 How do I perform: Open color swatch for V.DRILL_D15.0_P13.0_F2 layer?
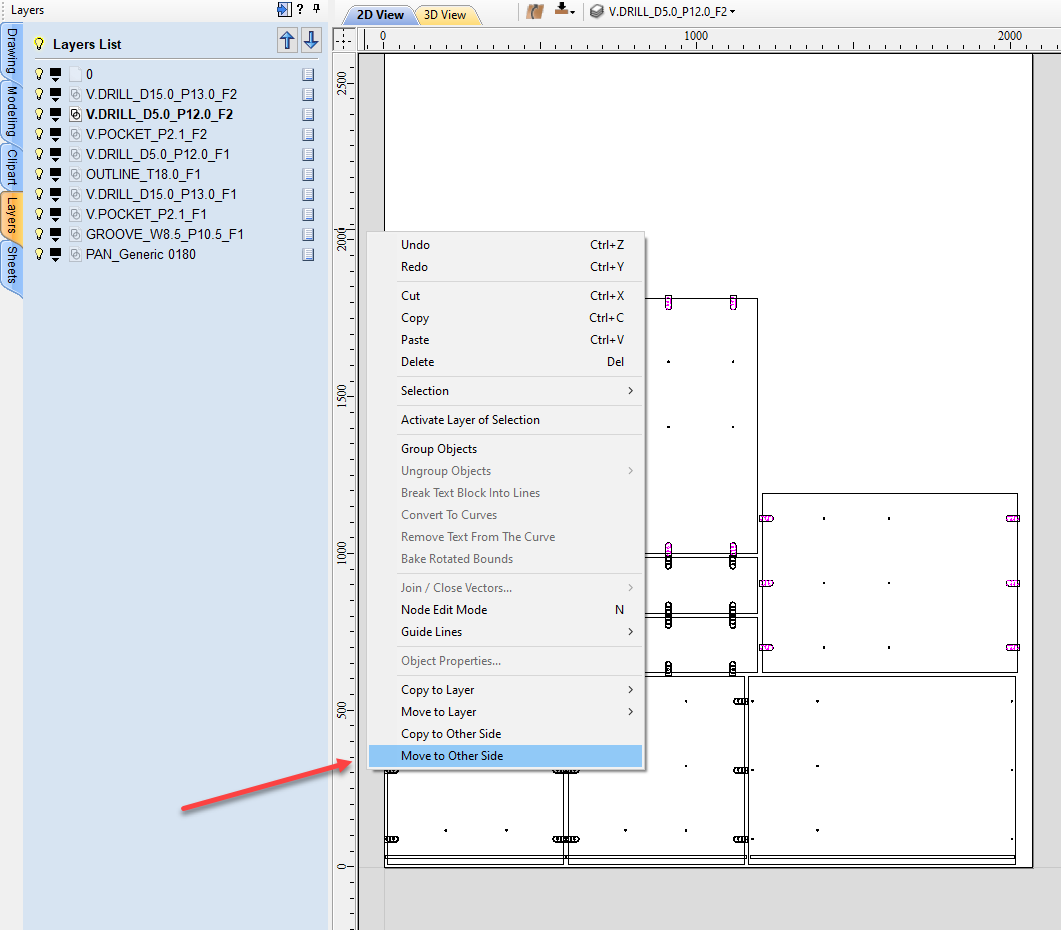coord(55,94)
